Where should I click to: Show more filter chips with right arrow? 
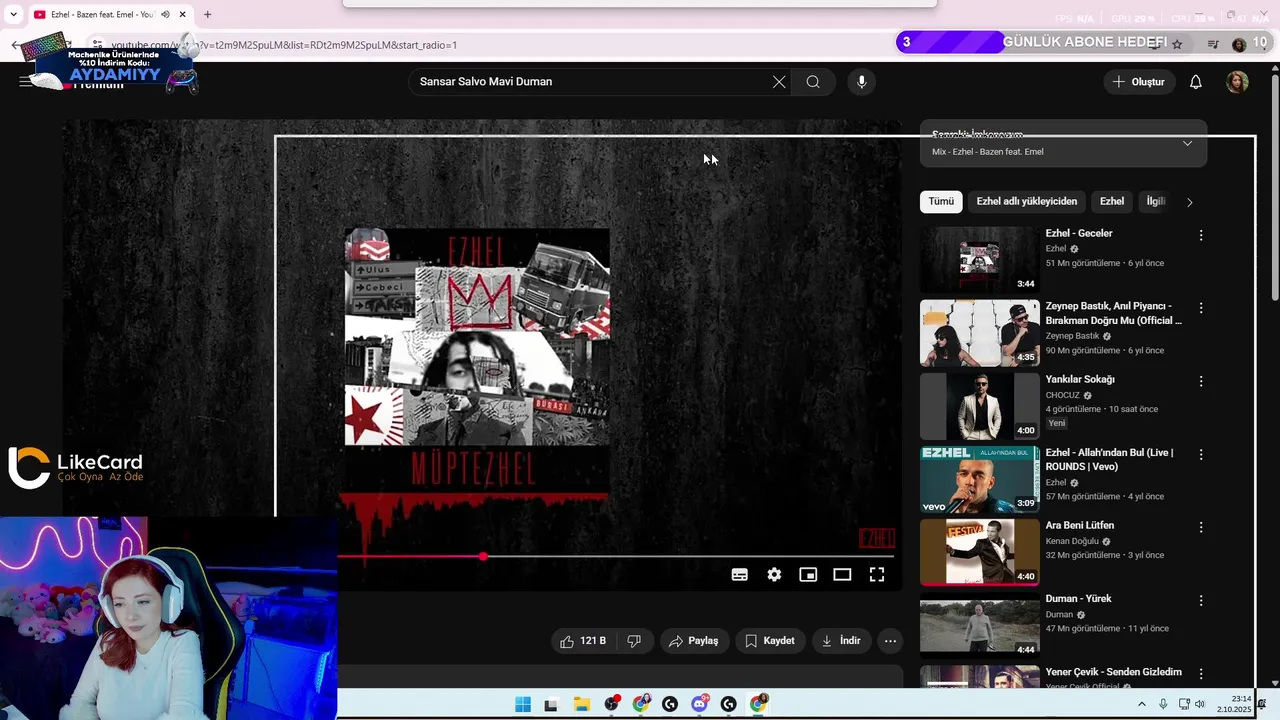(1189, 202)
